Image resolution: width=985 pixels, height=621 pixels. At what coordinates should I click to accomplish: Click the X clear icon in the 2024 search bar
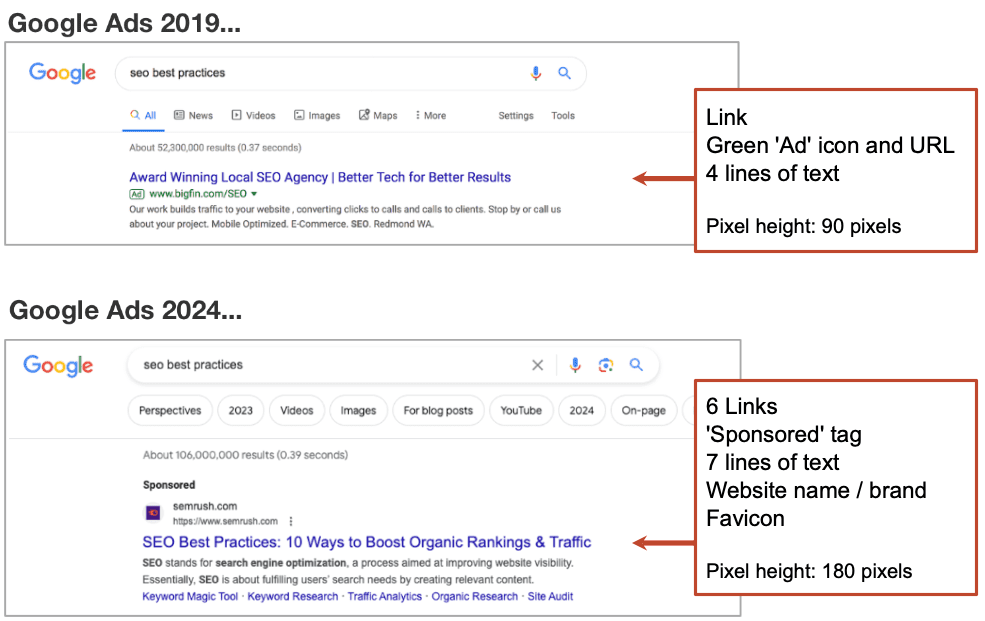click(x=537, y=365)
